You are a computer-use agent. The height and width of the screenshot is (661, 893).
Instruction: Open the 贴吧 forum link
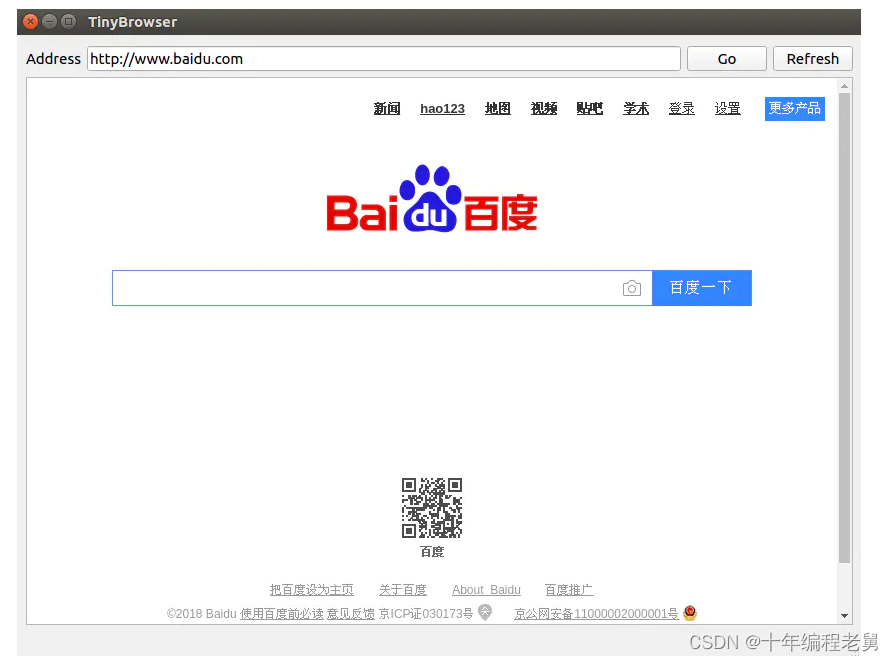pyautogui.click(x=589, y=109)
